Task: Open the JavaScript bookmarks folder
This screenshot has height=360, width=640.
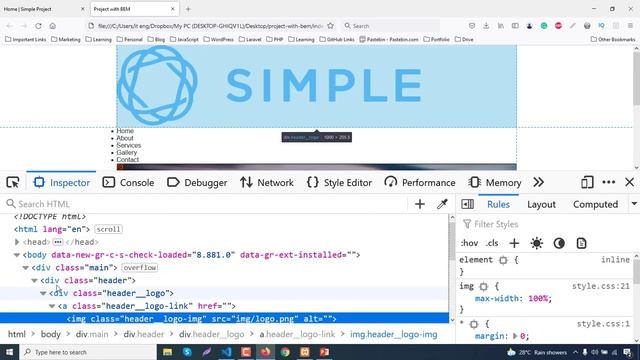Action: coord(184,40)
